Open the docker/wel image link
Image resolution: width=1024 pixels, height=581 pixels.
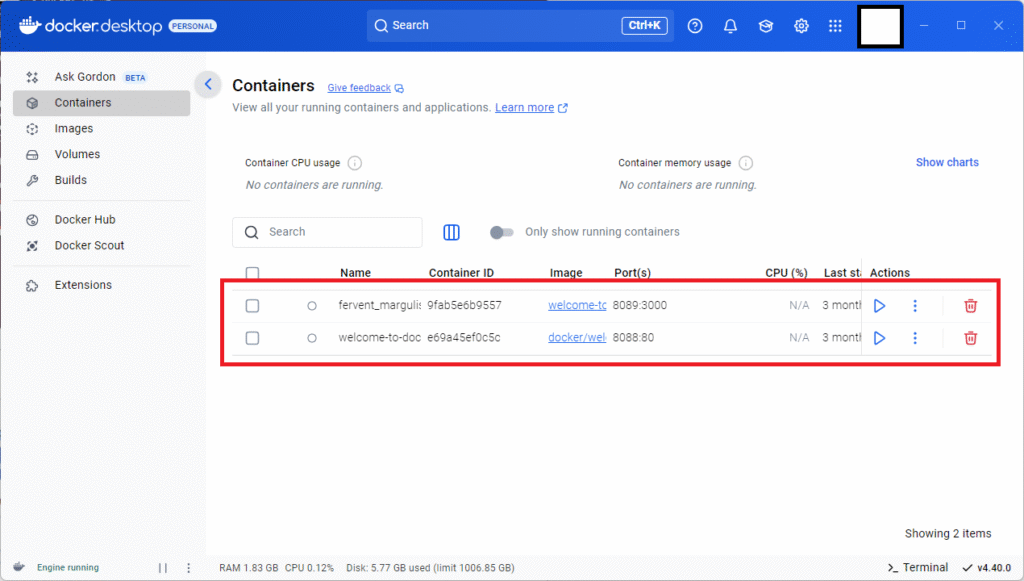pyautogui.click(x=577, y=338)
